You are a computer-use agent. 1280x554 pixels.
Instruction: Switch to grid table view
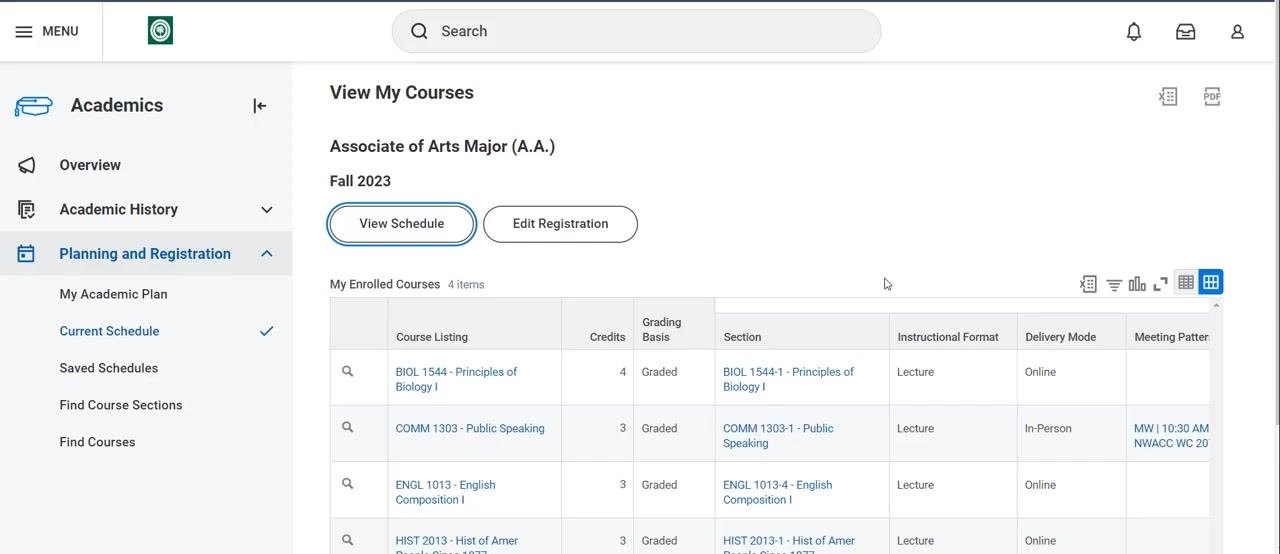1211,283
